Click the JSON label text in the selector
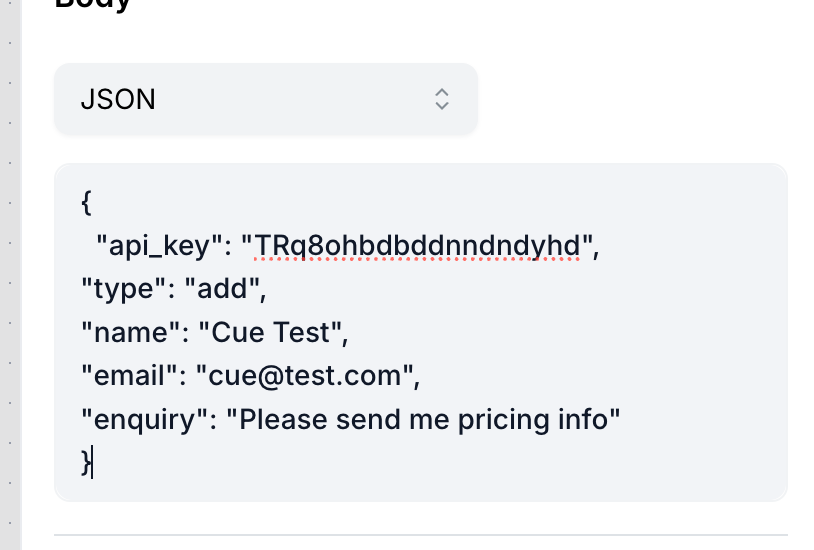The width and height of the screenshot is (814, 550). tap(118, 99)
